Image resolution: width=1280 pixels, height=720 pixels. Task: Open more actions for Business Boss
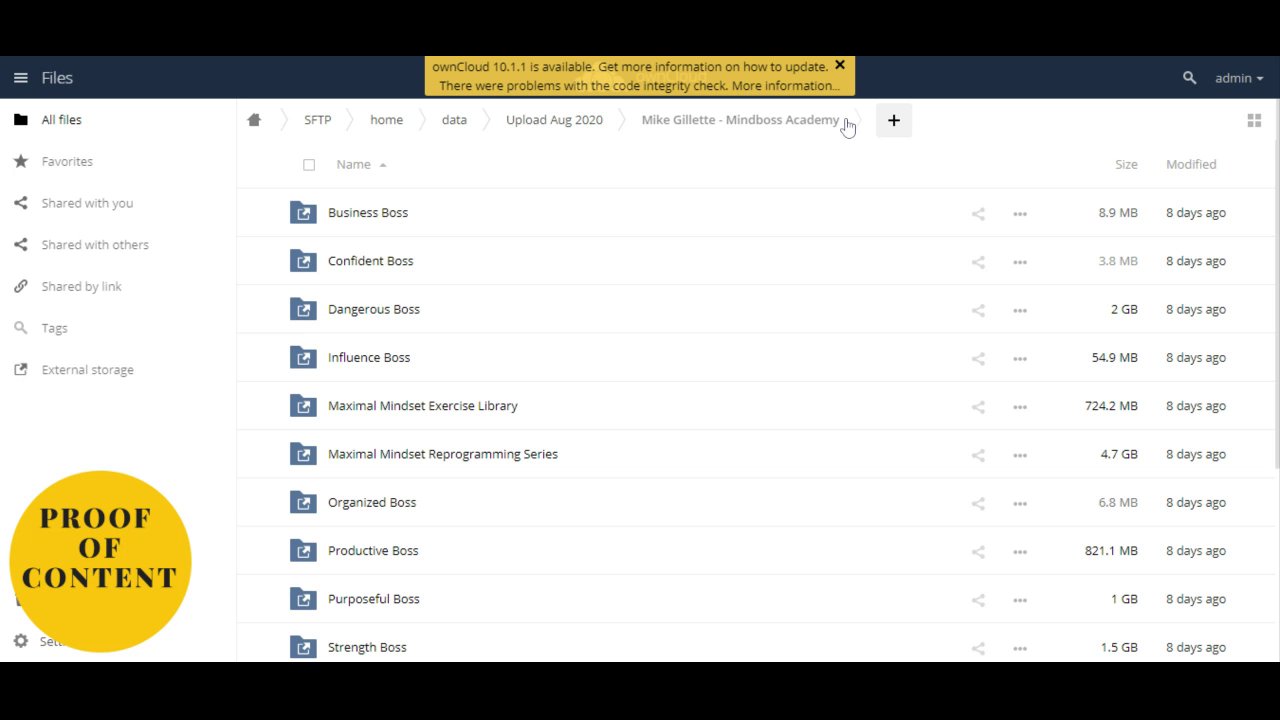[1020, 213]
